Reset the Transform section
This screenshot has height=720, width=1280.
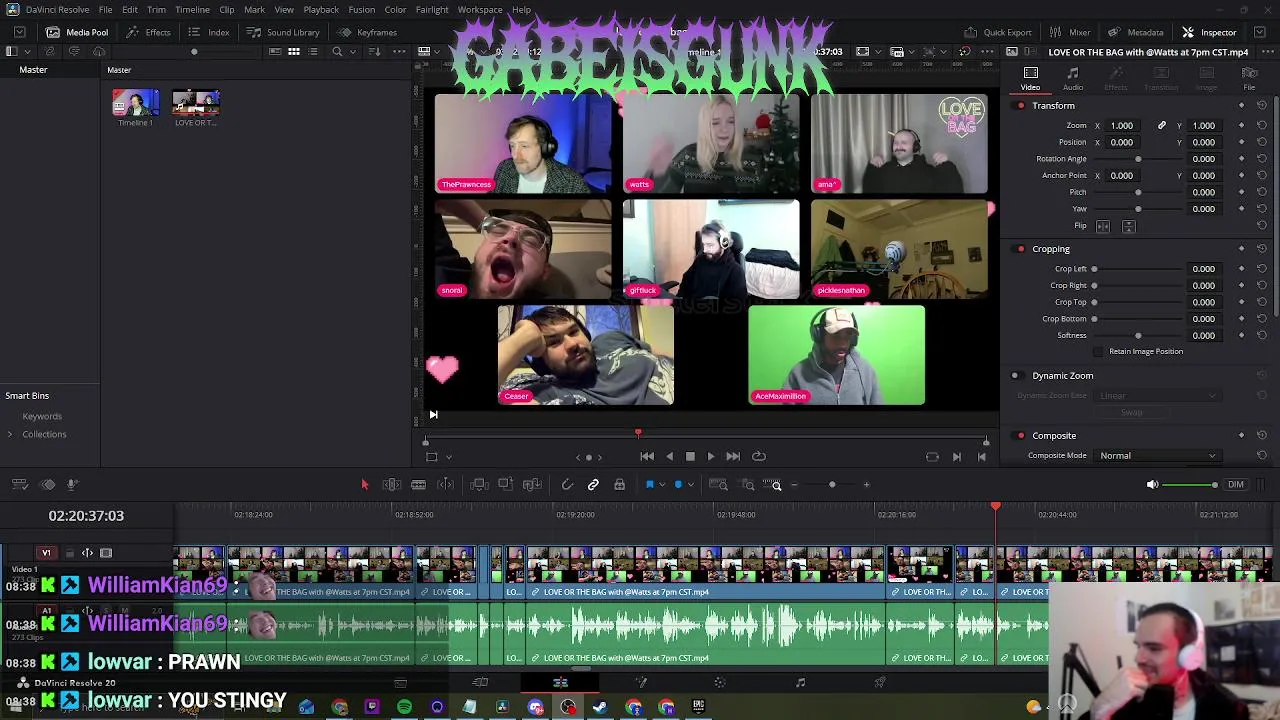(x=1261, y=106)
